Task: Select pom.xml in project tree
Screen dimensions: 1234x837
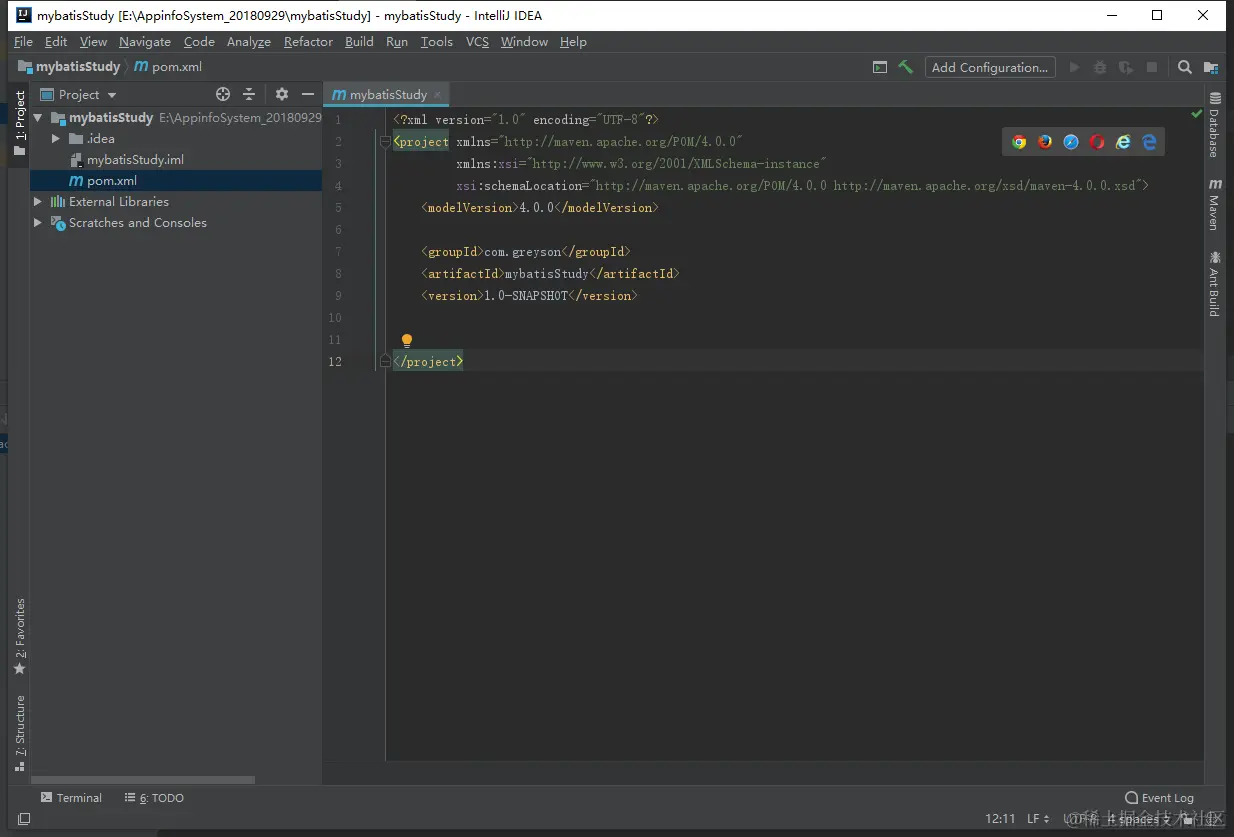Action: (x=112, y=181)
